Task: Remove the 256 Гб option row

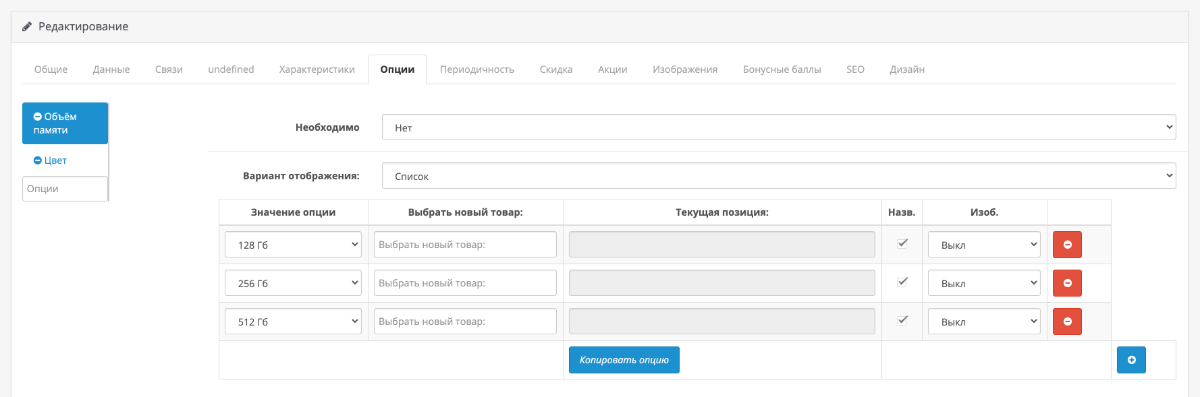Action: pos(1067,283)
